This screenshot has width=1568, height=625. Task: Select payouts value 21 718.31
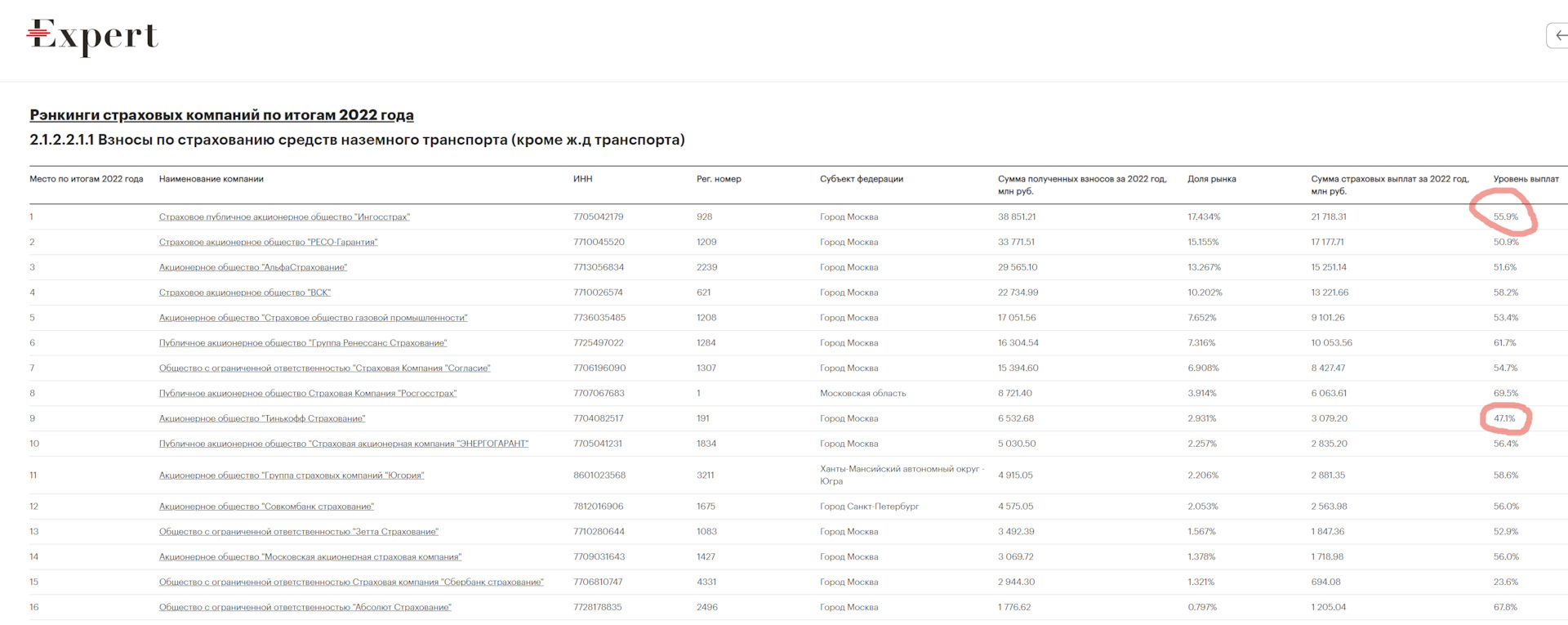coord(1329,217)
